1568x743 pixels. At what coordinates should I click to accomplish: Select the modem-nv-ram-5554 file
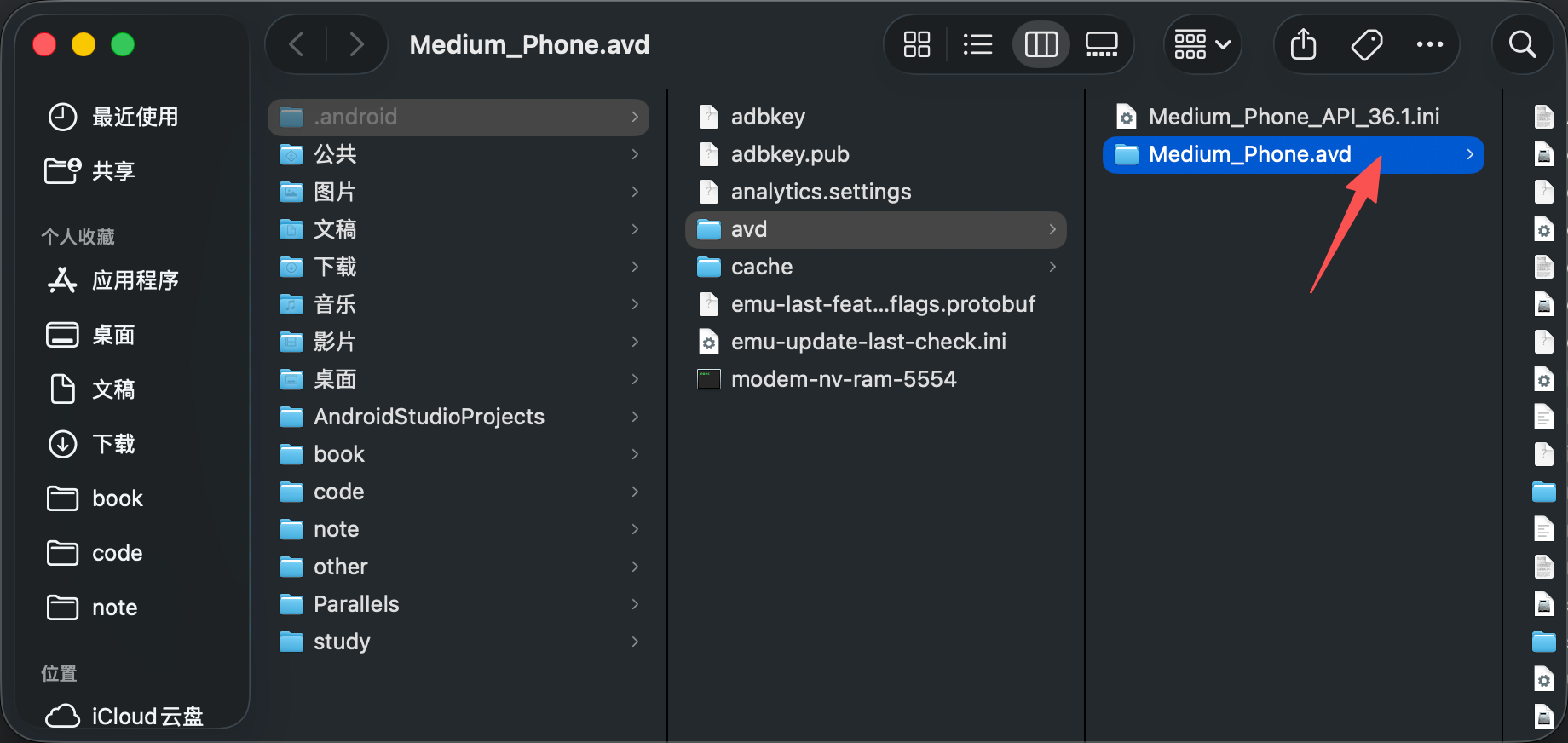[843, 379]
